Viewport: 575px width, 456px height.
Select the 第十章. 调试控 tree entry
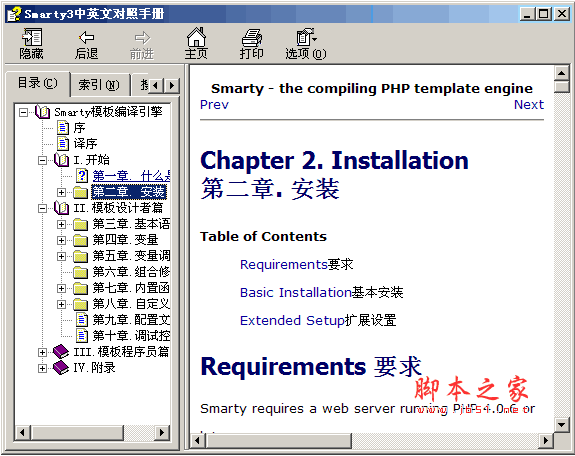click(131, 336)
